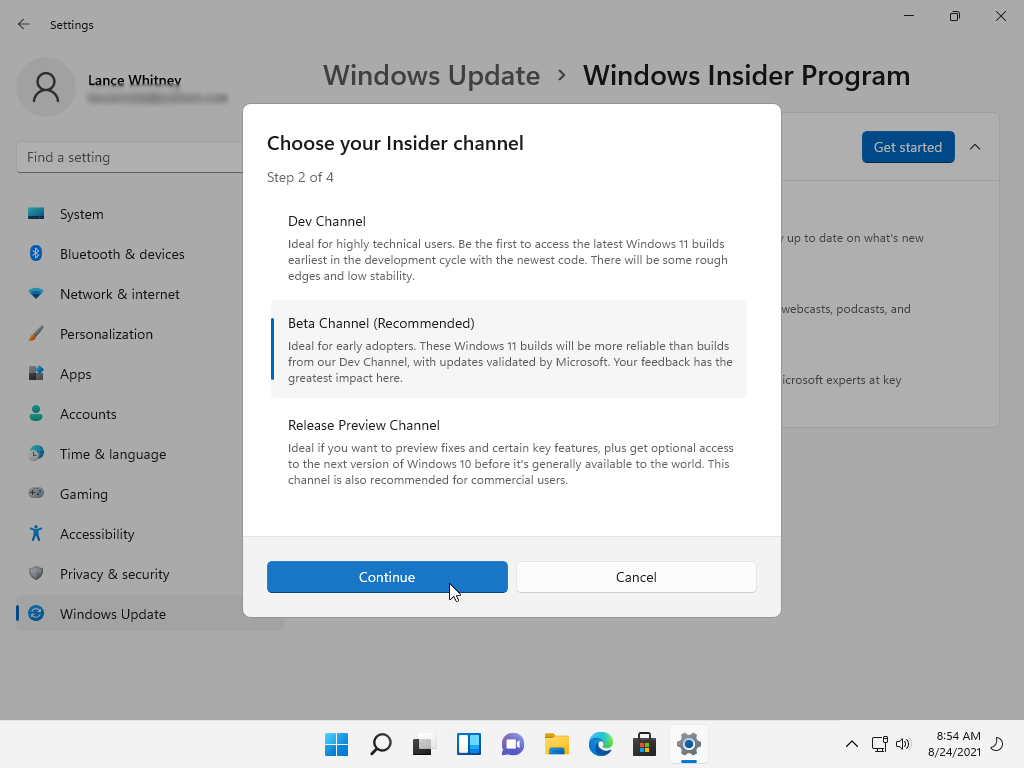Click the Accessibility figure icon
This screenshot has height=768, width=1024.
[36, 534]
